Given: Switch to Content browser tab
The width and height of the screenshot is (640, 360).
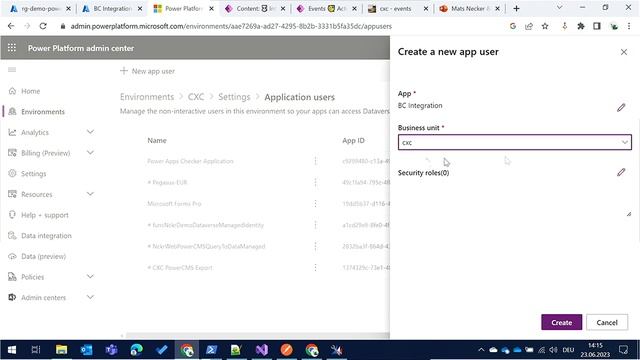Looking at the screenshot, I should tap(255, 9).
